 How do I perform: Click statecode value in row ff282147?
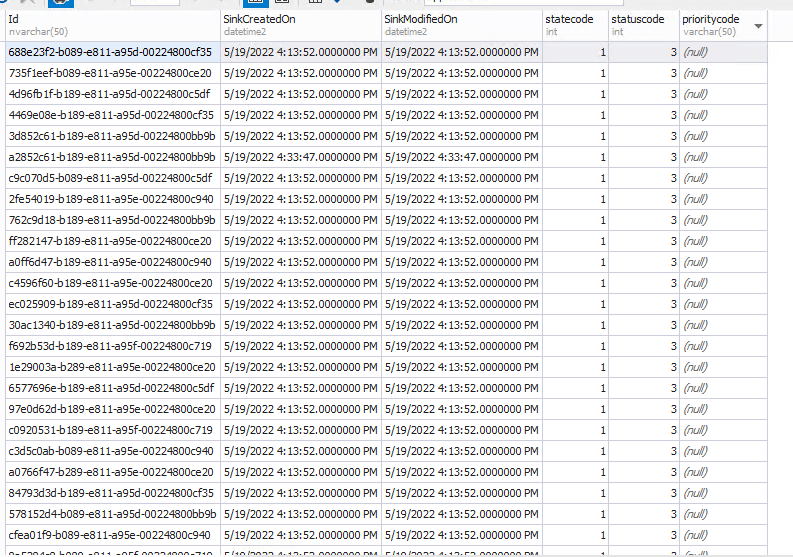(x=575, y=241)
